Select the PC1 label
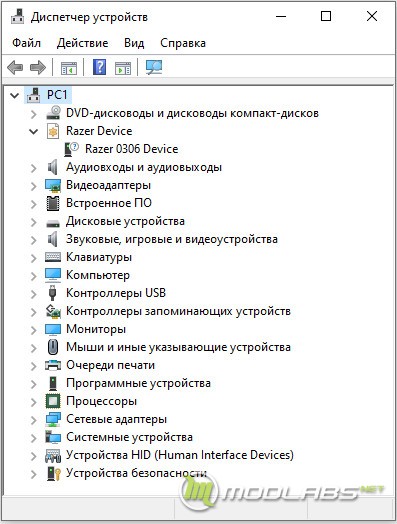This screenshot has height=524, width=397. click(57, 95)
